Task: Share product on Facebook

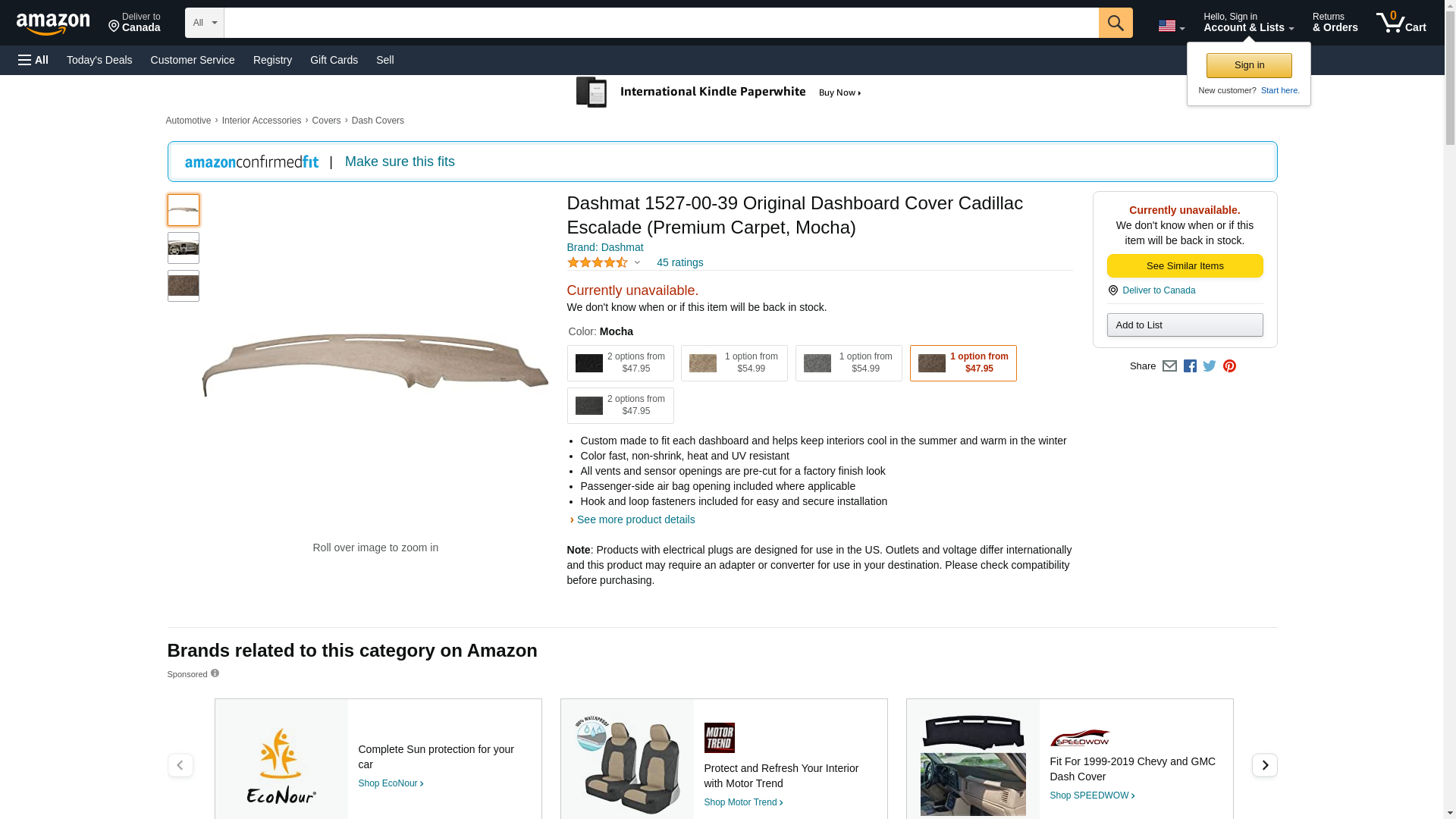Action: (1190, 366)
